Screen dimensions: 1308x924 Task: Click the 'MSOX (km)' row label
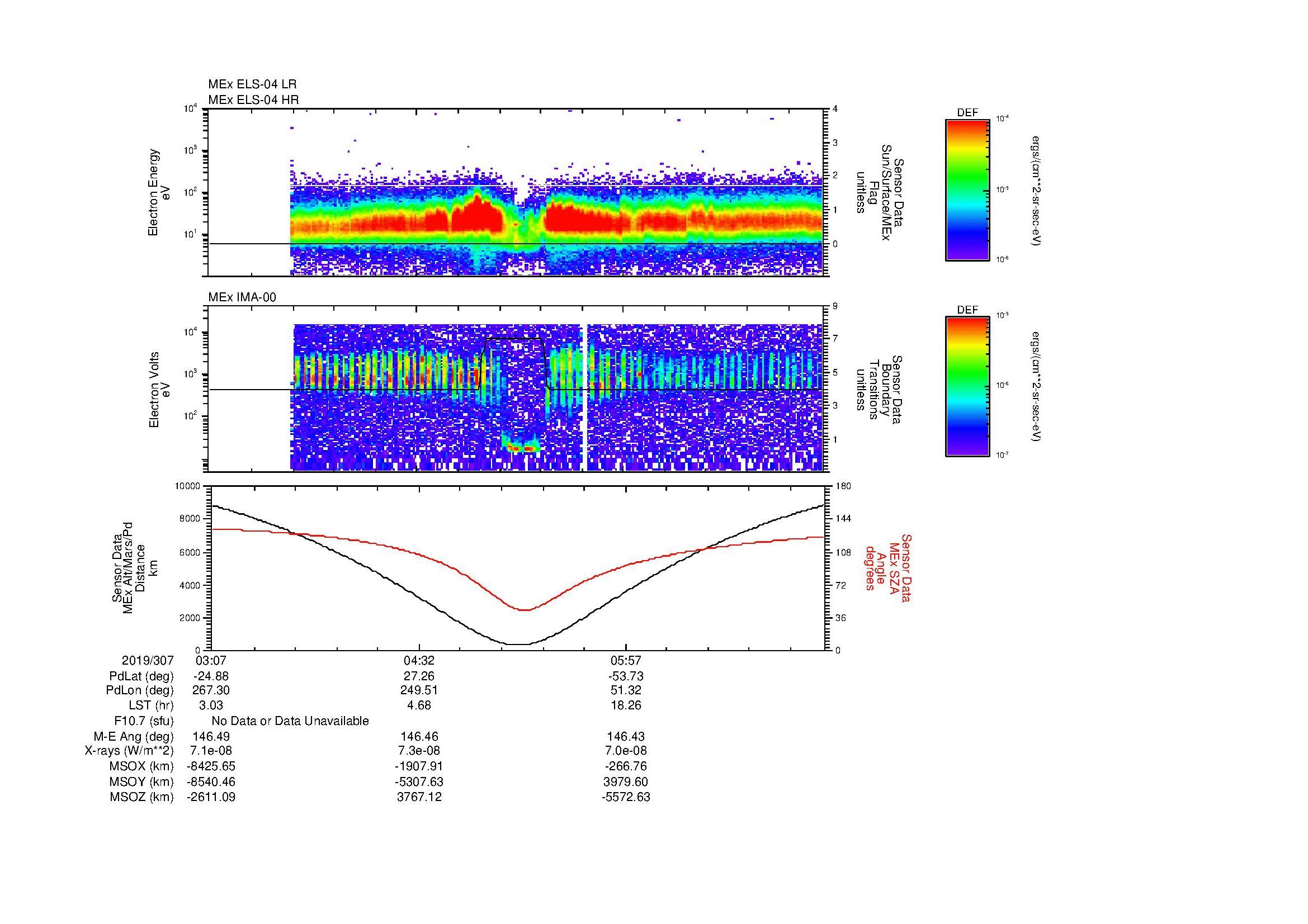142,766
